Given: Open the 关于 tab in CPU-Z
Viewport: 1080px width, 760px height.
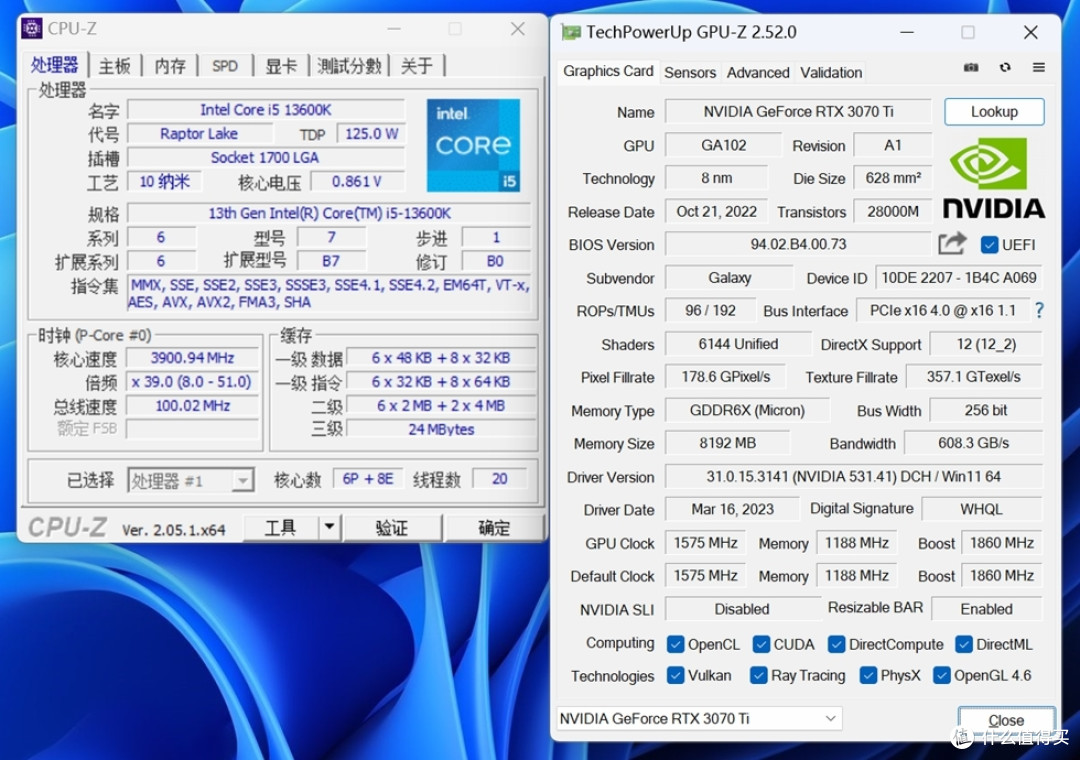Looking at the screenshot, I should (x=417, y=66).
